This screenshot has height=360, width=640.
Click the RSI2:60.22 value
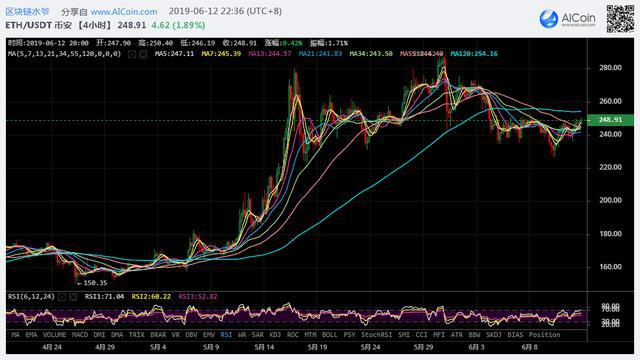tap(151, 297)
